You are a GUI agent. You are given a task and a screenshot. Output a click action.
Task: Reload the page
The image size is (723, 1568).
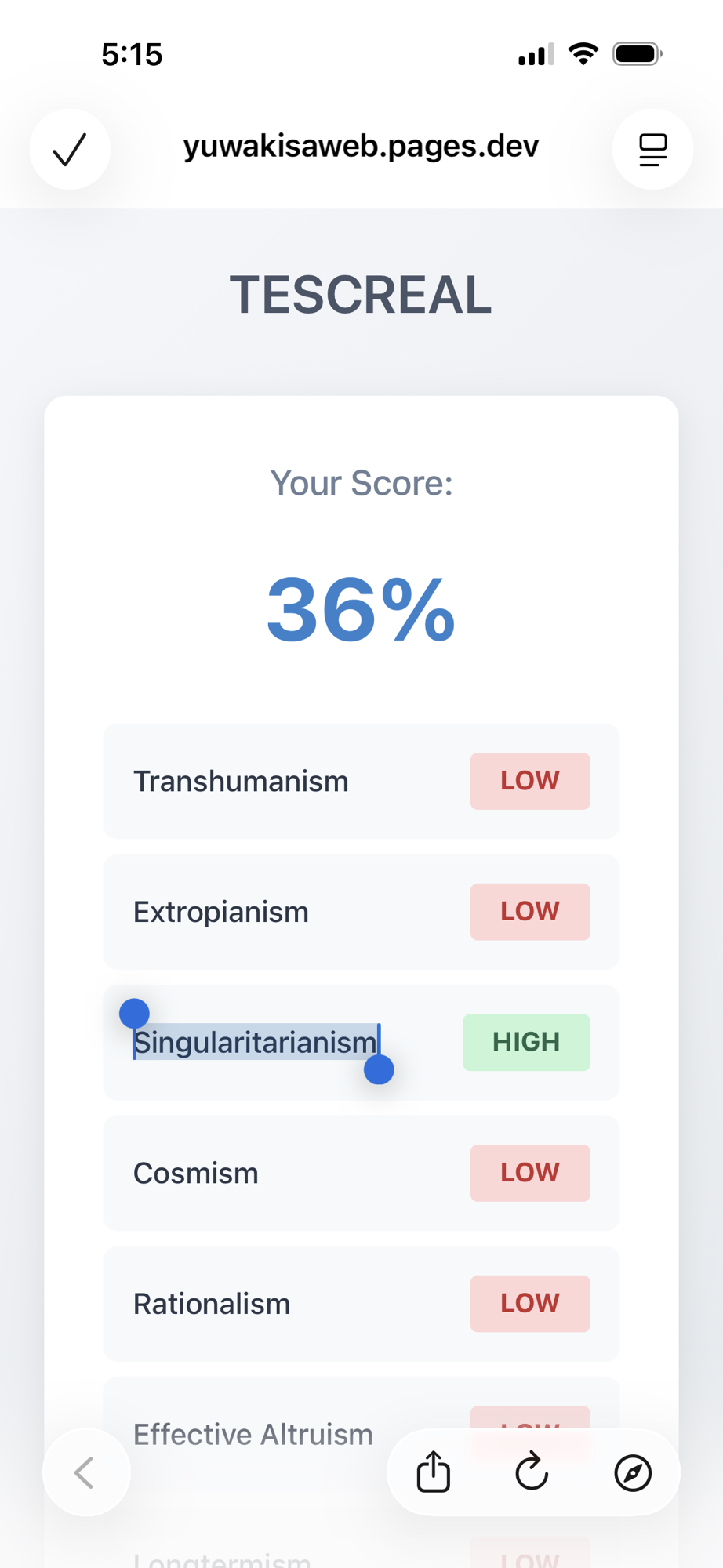[x=532, y=1472]
